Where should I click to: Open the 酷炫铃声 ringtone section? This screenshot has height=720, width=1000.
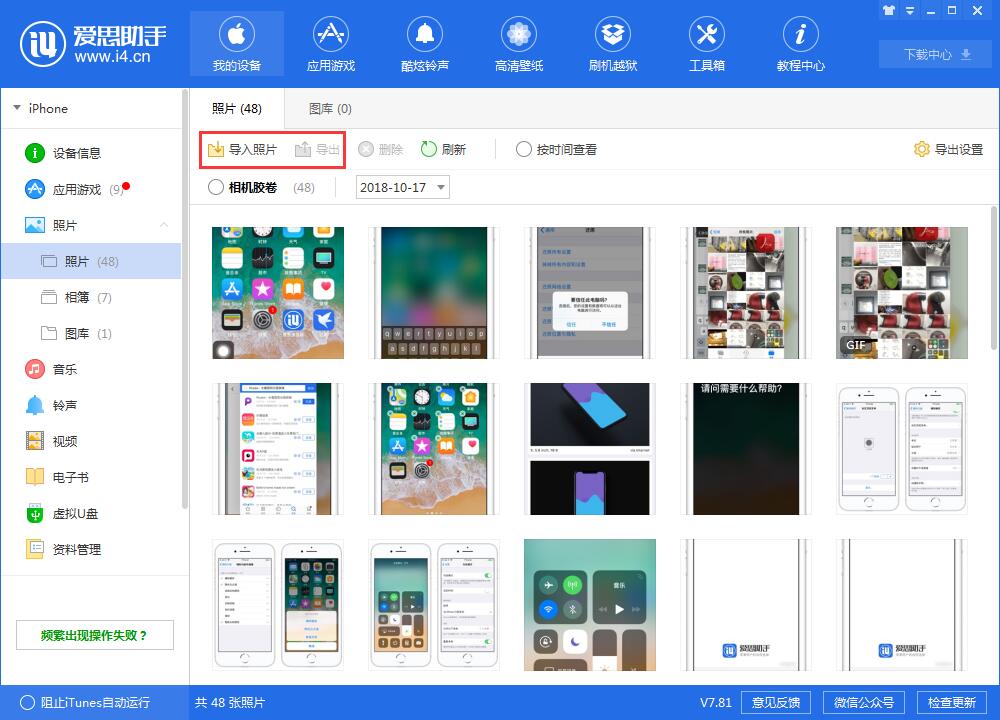point(424,43)
